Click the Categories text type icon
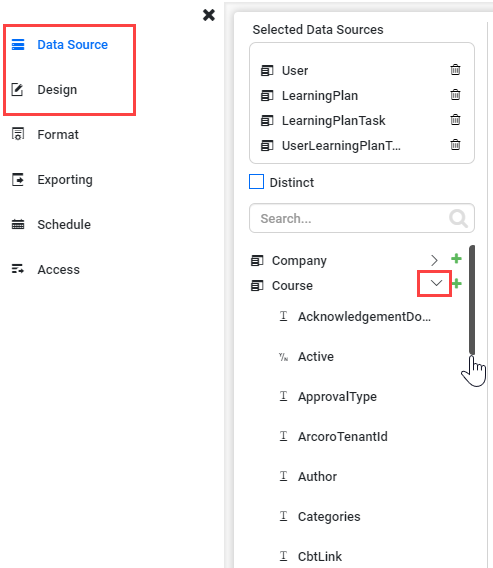The image size is (493, 568). pyautogui.click(x=283, y=516)
